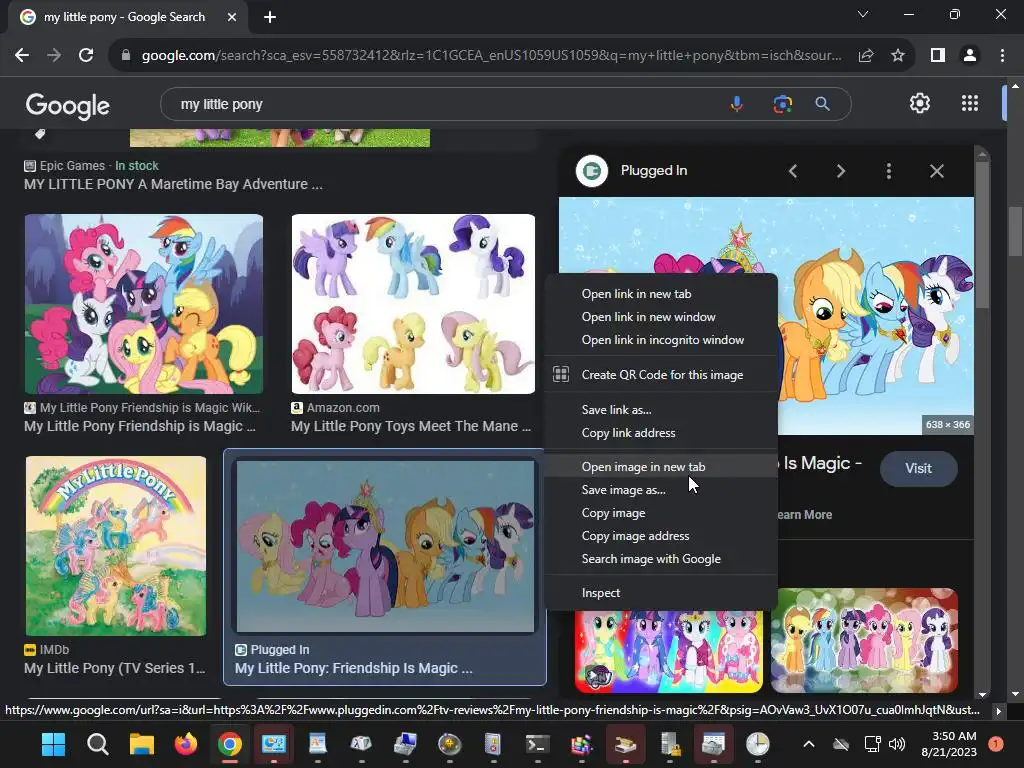Image resolution: width=1024 pixels, height=768 pixels.
Task: Open the Google apps grid
Action: pos(970,103)
